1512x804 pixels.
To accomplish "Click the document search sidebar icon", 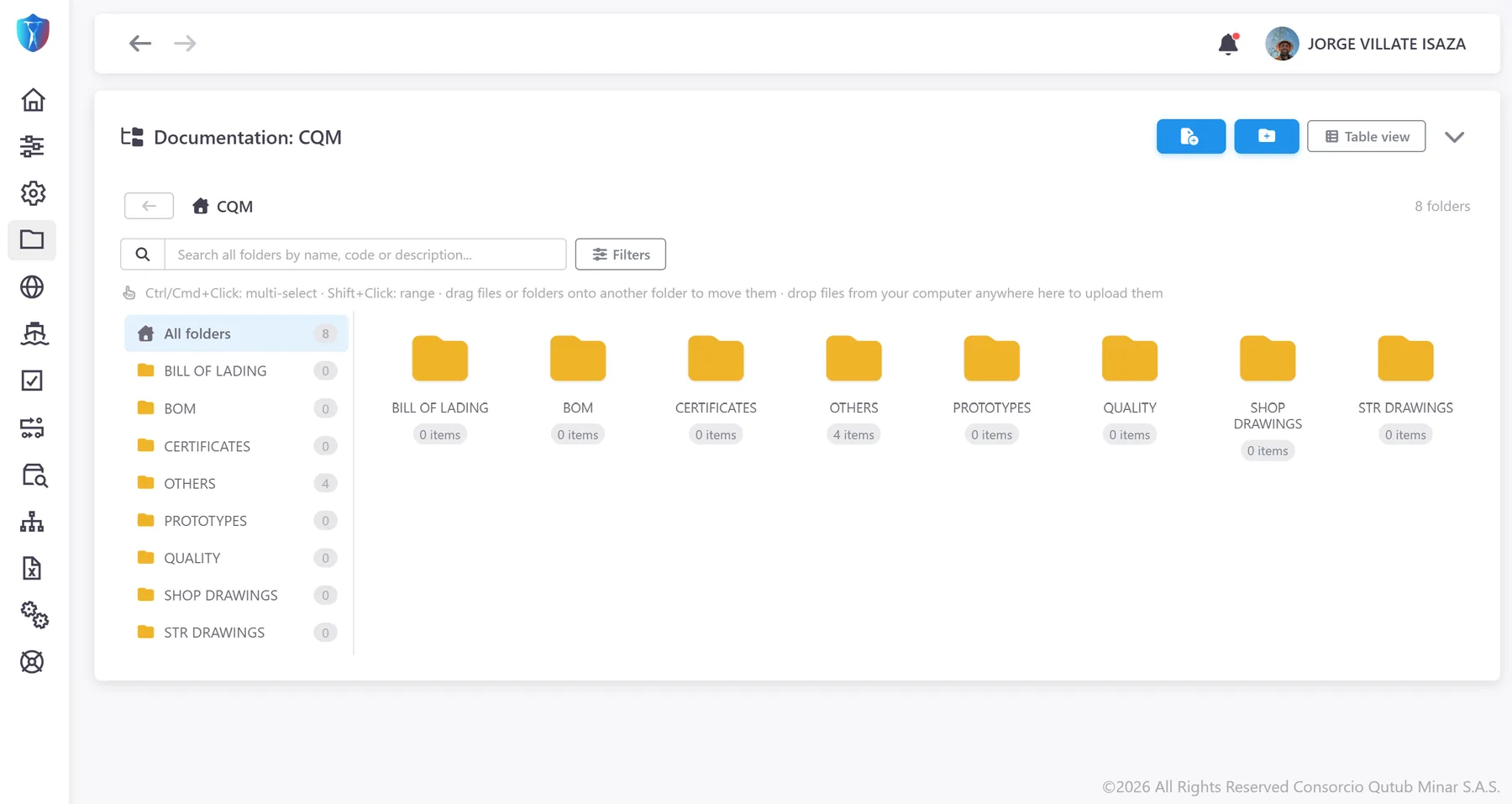I will click(34, 476).
